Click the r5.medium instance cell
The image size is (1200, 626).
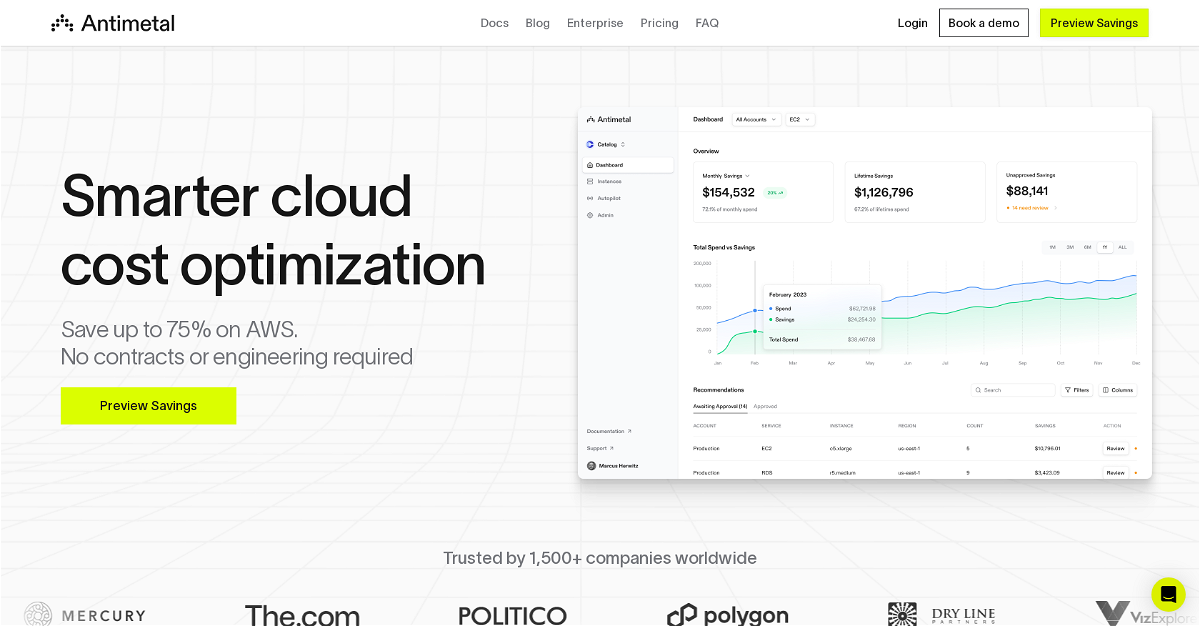[841, 472]
